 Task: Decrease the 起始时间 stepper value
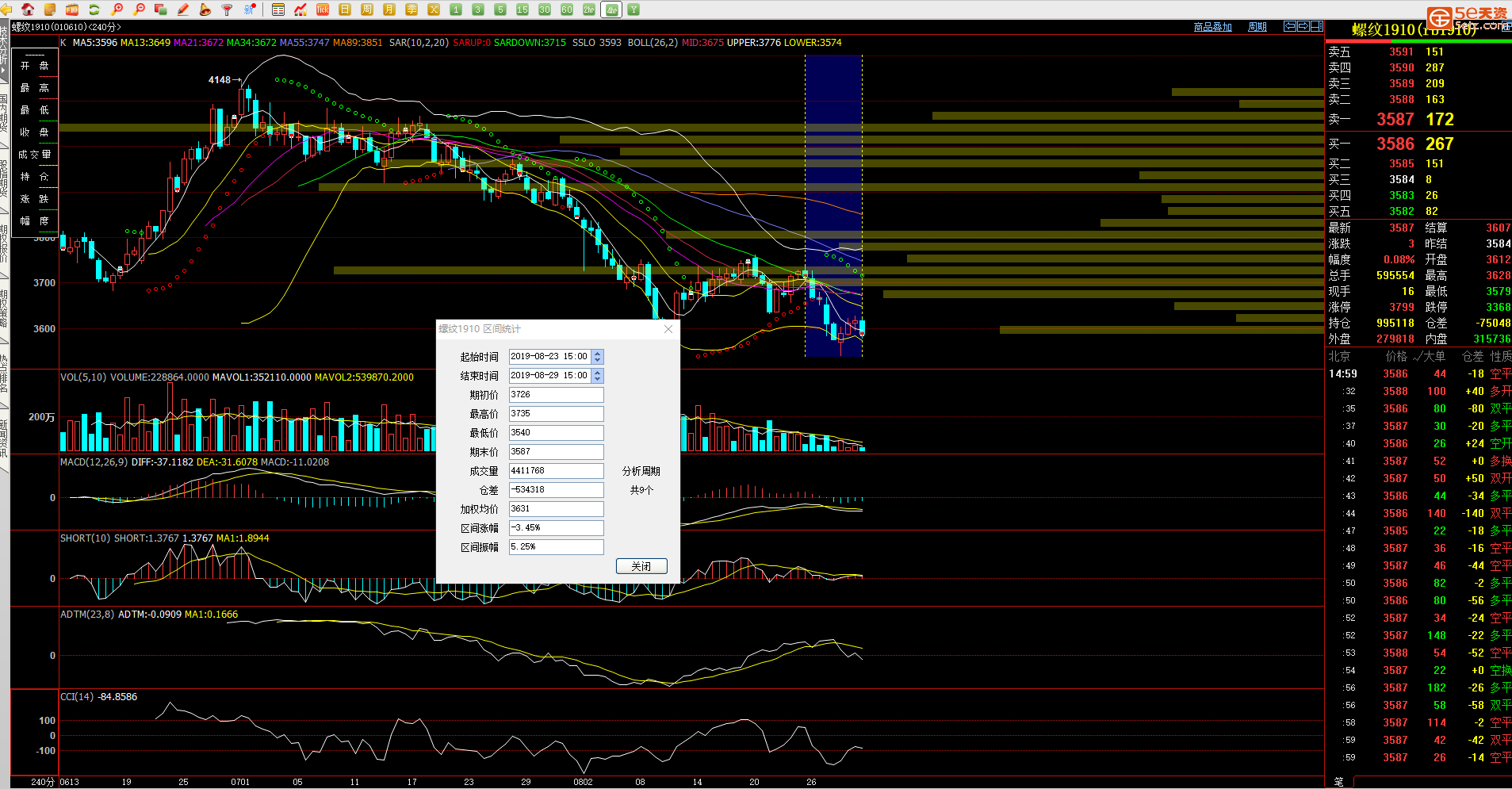[598, 361]
